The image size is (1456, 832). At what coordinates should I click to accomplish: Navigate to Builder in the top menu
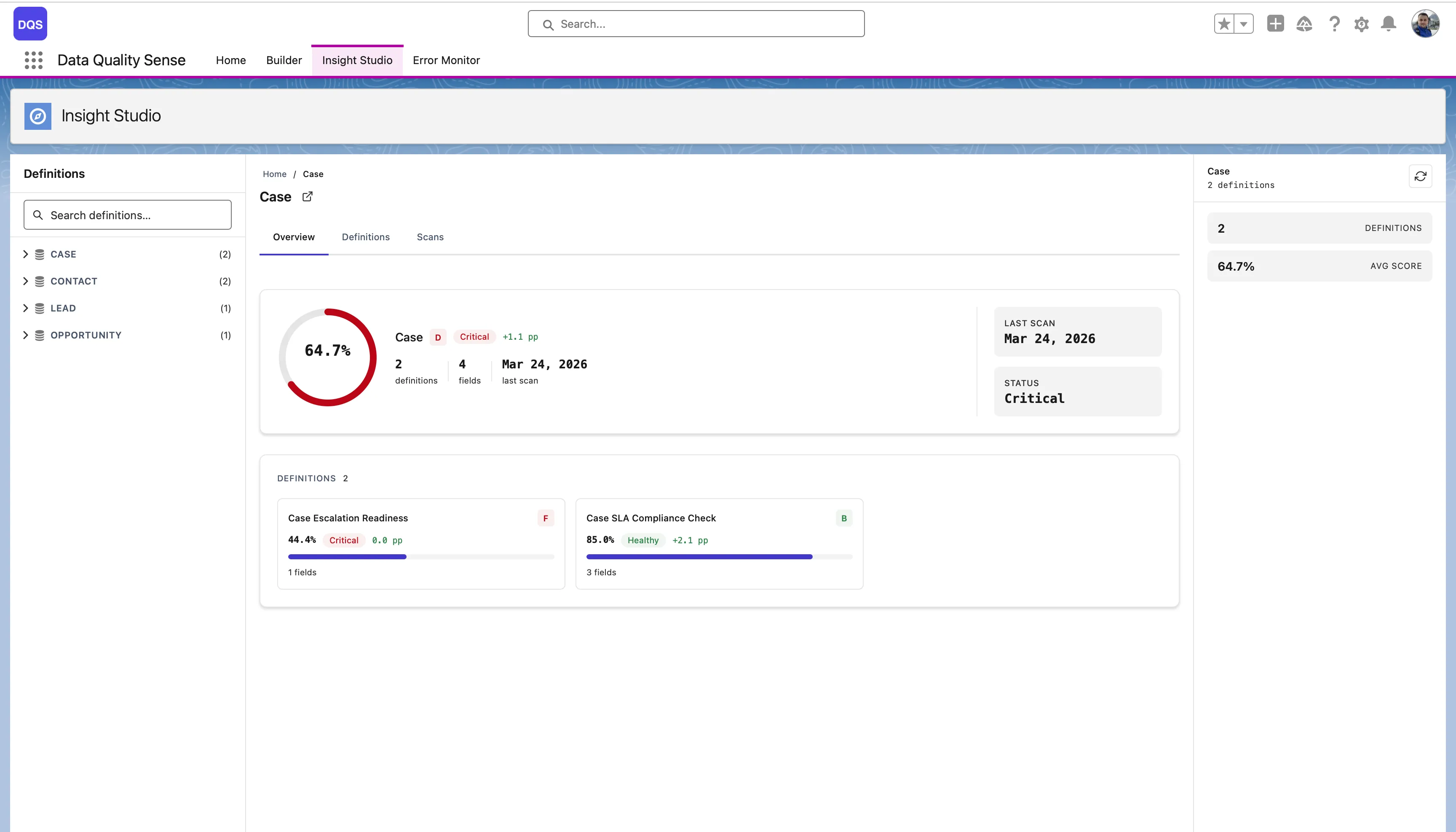click(x=283, y=60)
